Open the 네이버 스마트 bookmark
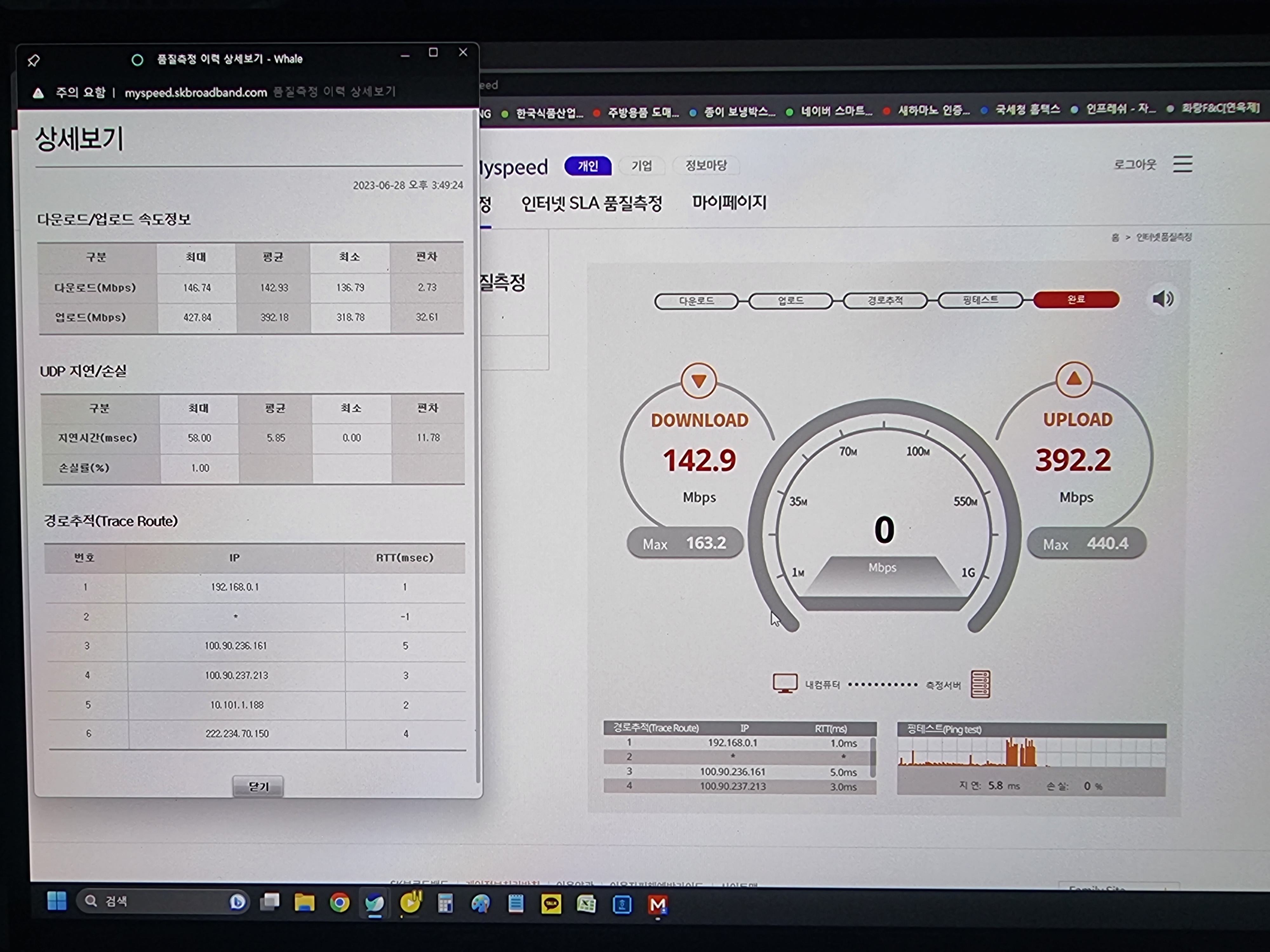Viewport: 1270px width, 952px height. pos(829,111)
